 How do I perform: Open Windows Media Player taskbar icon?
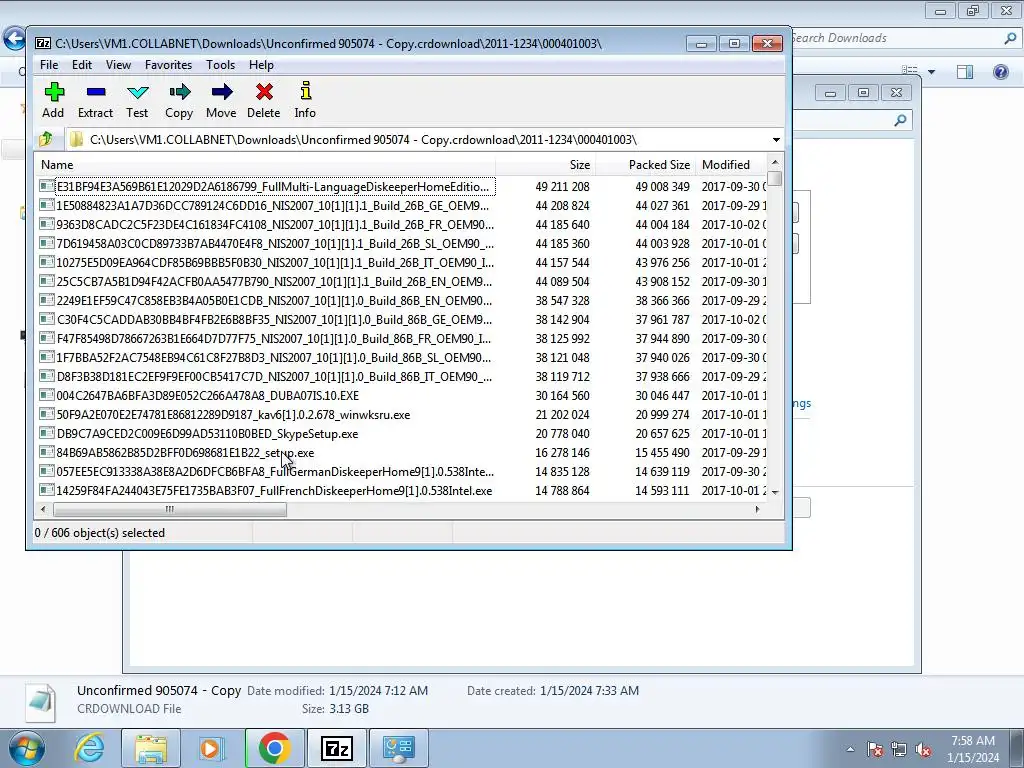212,748
